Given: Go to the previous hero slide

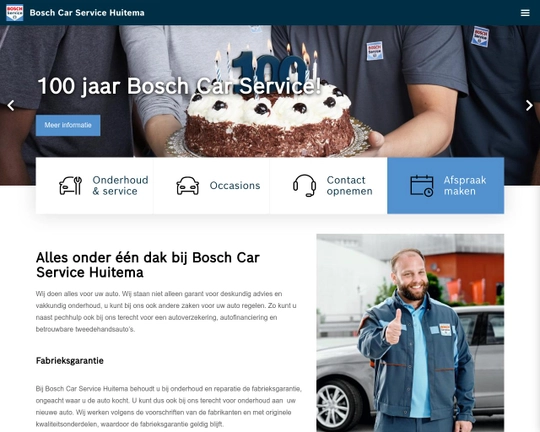Looking at the screenshot, I should (11, 105).
